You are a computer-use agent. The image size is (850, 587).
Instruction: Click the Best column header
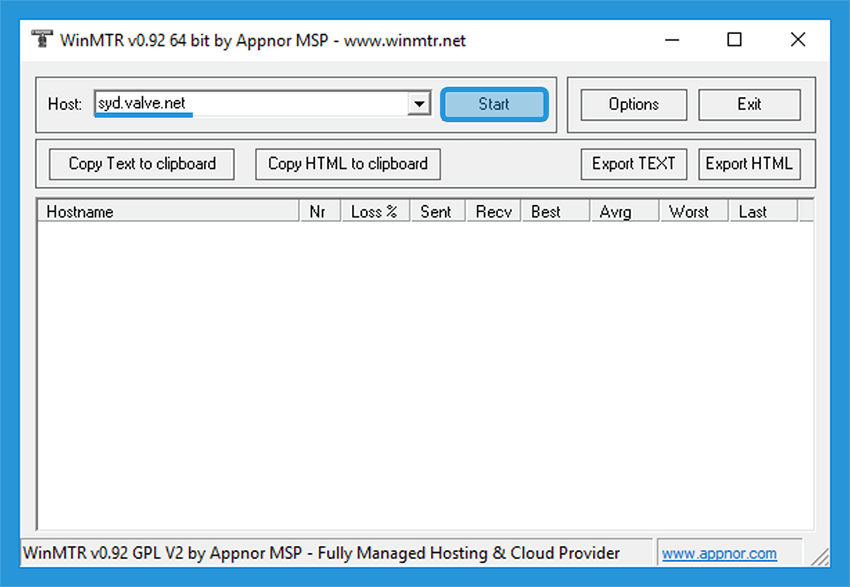tap(556, 211)
